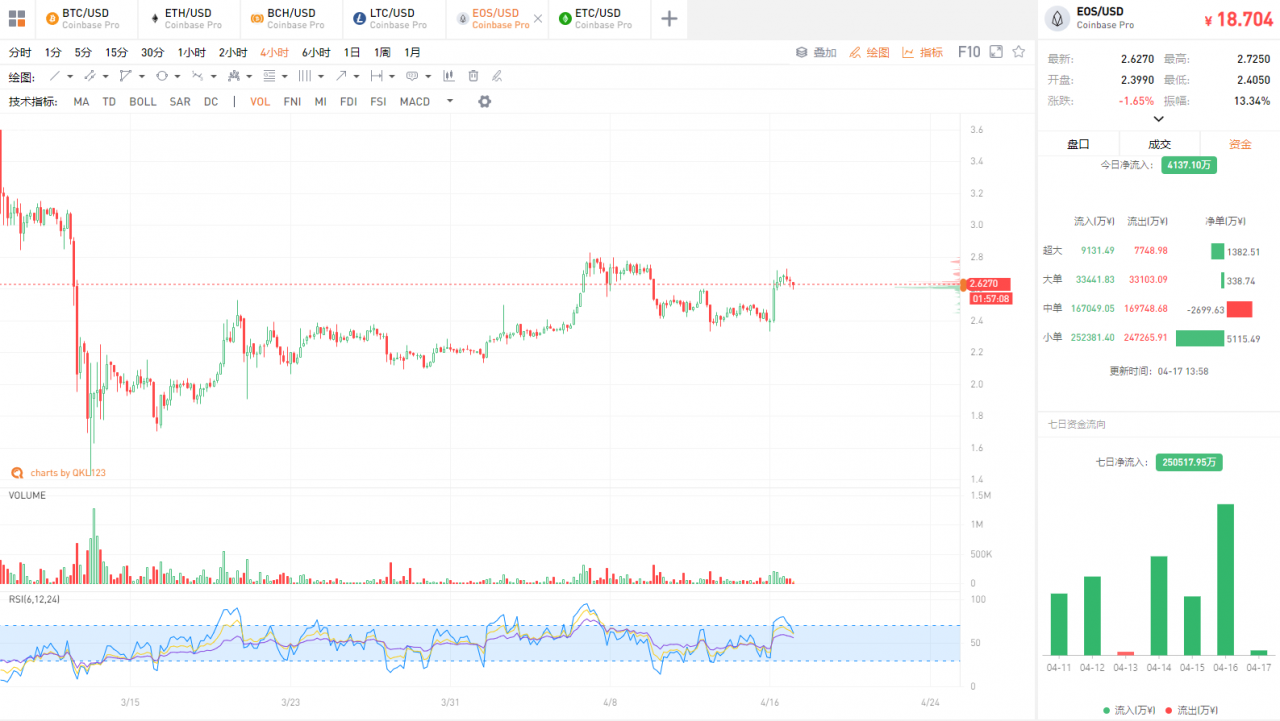This screenshot has width=1280, height=721.
Task: Click the 04-16 bar in seven-day flow chart
Action: click(1225, 579)
